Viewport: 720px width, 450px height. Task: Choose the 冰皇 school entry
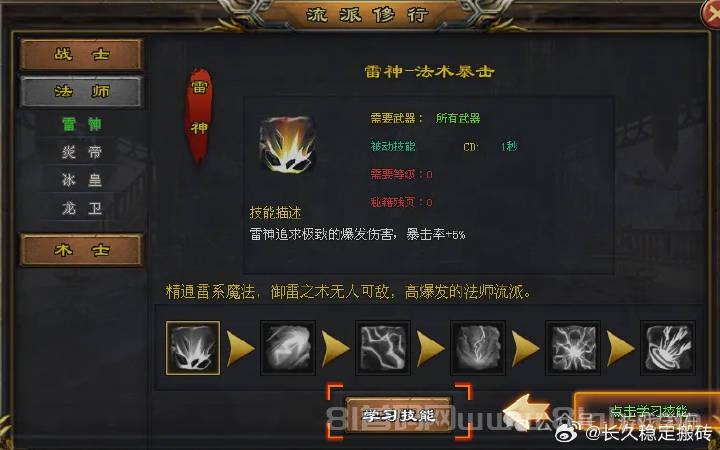82,180
